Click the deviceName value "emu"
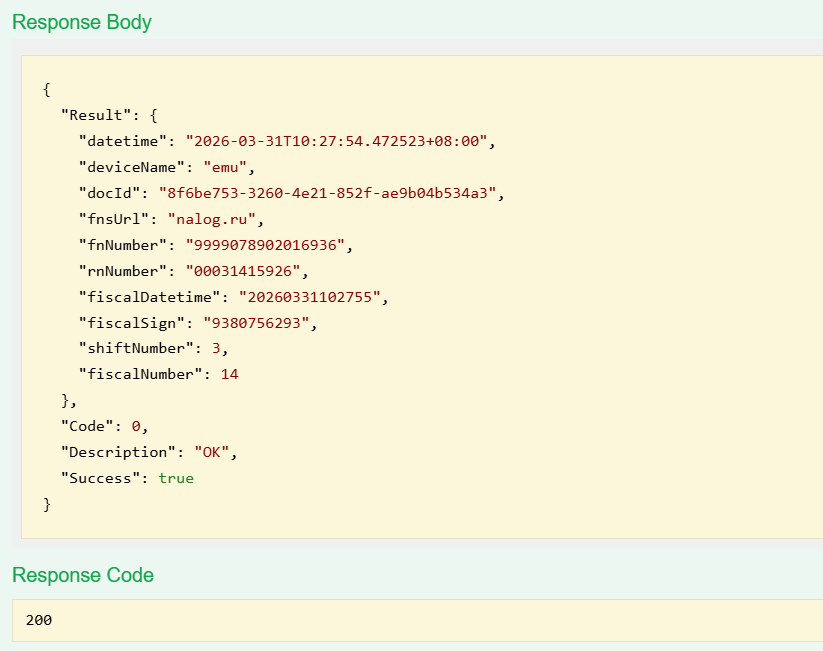This screenshot has width=823, height=651. tap(229, 167)
